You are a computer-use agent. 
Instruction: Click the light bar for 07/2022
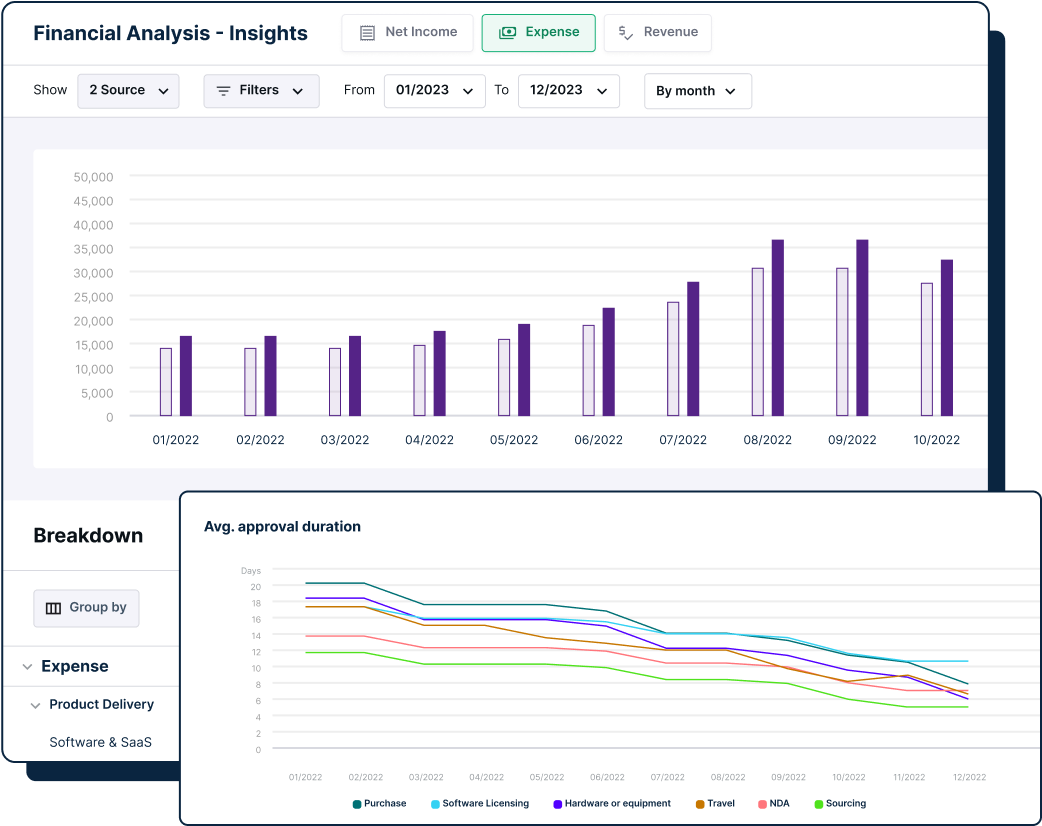[x=673, y=359]
